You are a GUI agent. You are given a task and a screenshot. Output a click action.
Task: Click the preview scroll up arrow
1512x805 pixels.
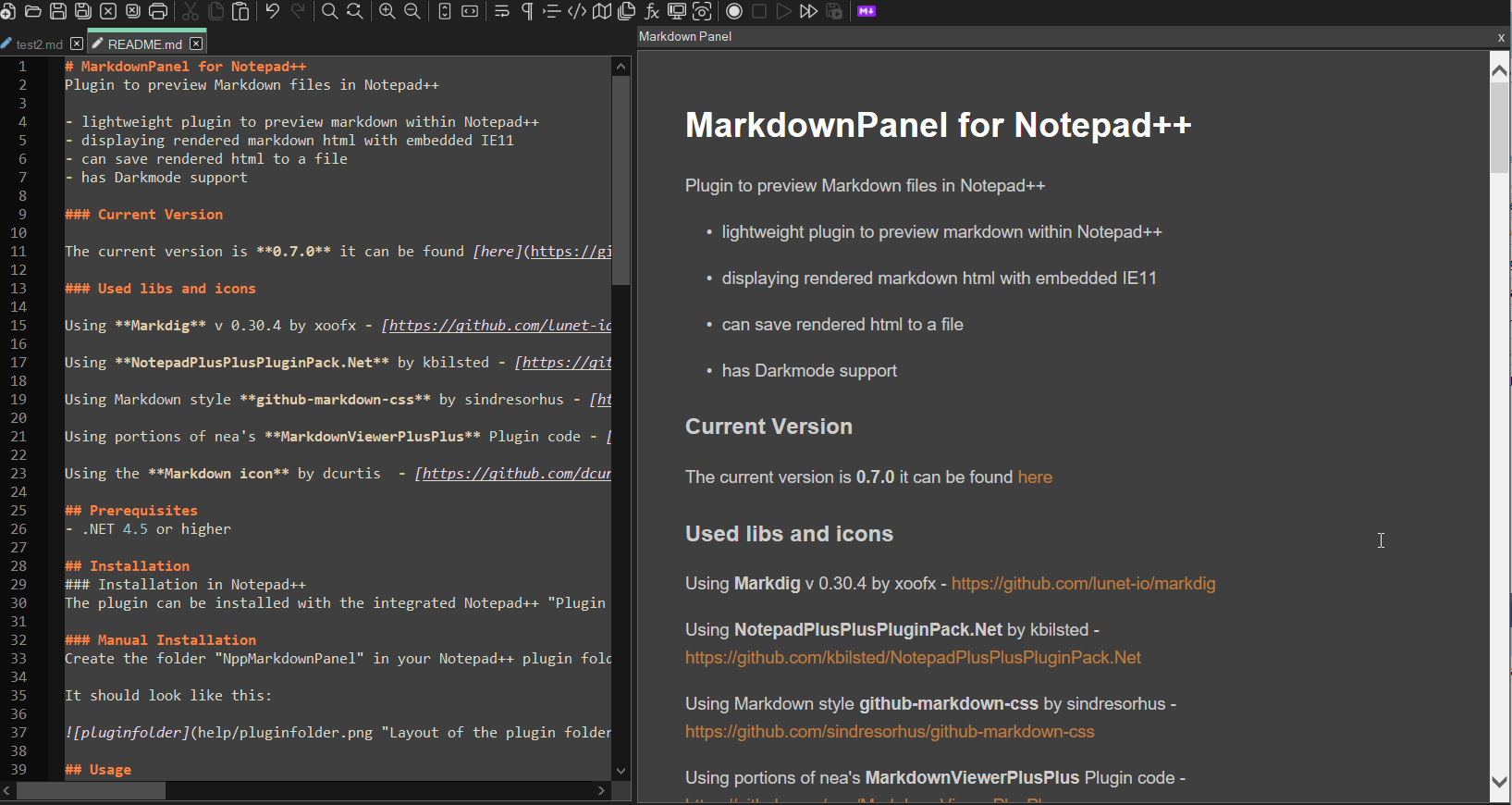1500,70
